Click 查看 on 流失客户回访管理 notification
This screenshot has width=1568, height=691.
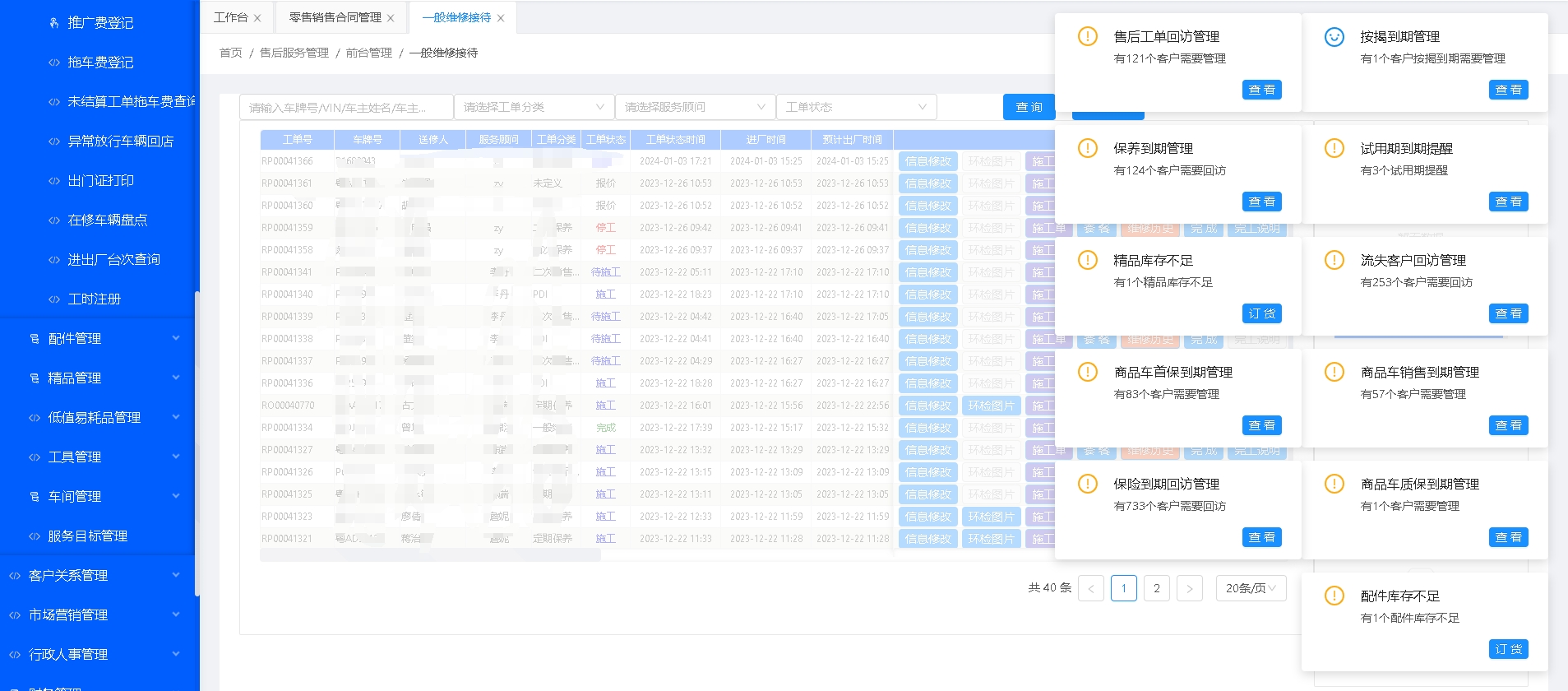coord(1508,313)
